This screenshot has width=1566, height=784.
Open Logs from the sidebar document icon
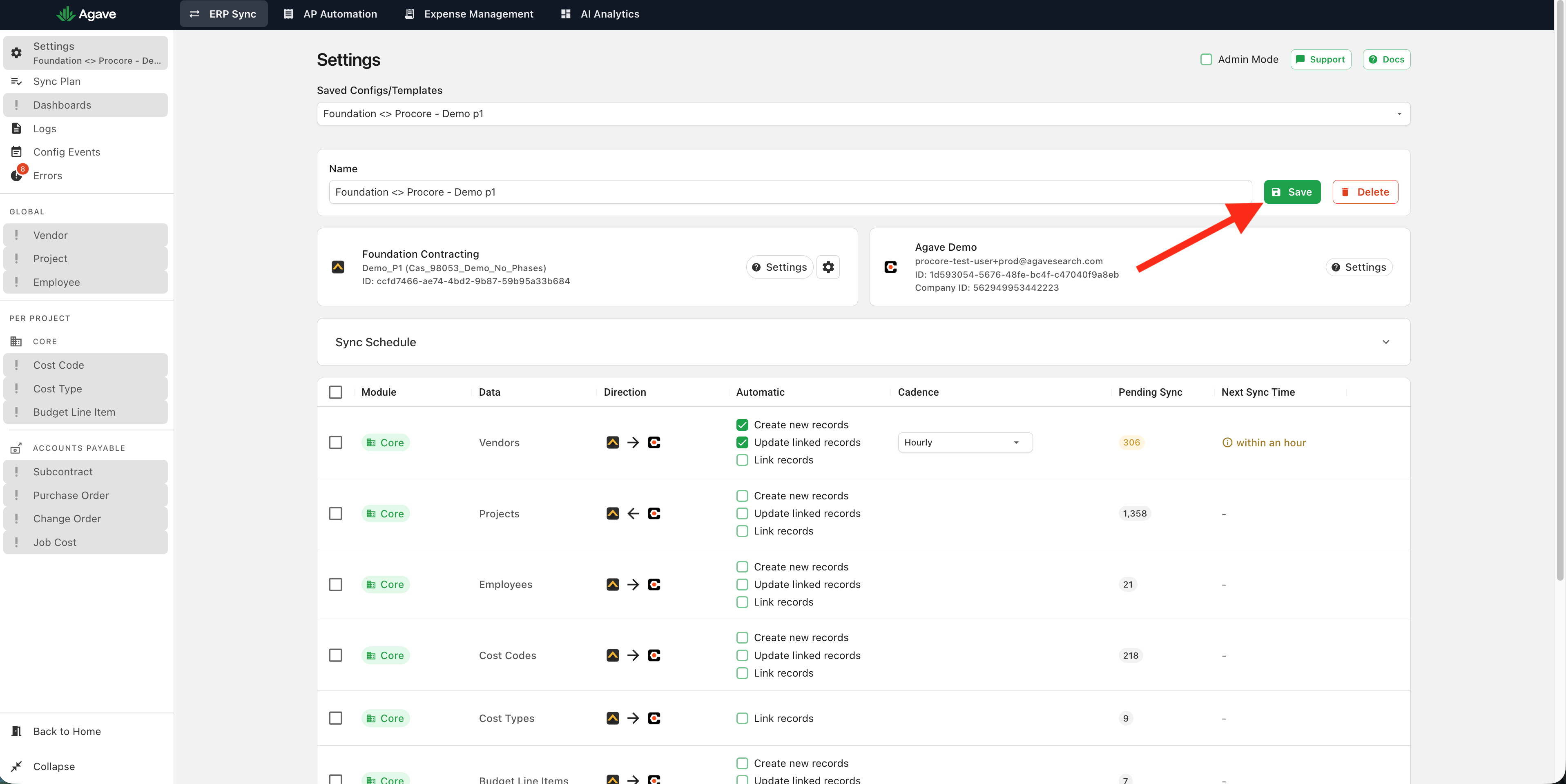pyautogui.click(x=16, y=128)
